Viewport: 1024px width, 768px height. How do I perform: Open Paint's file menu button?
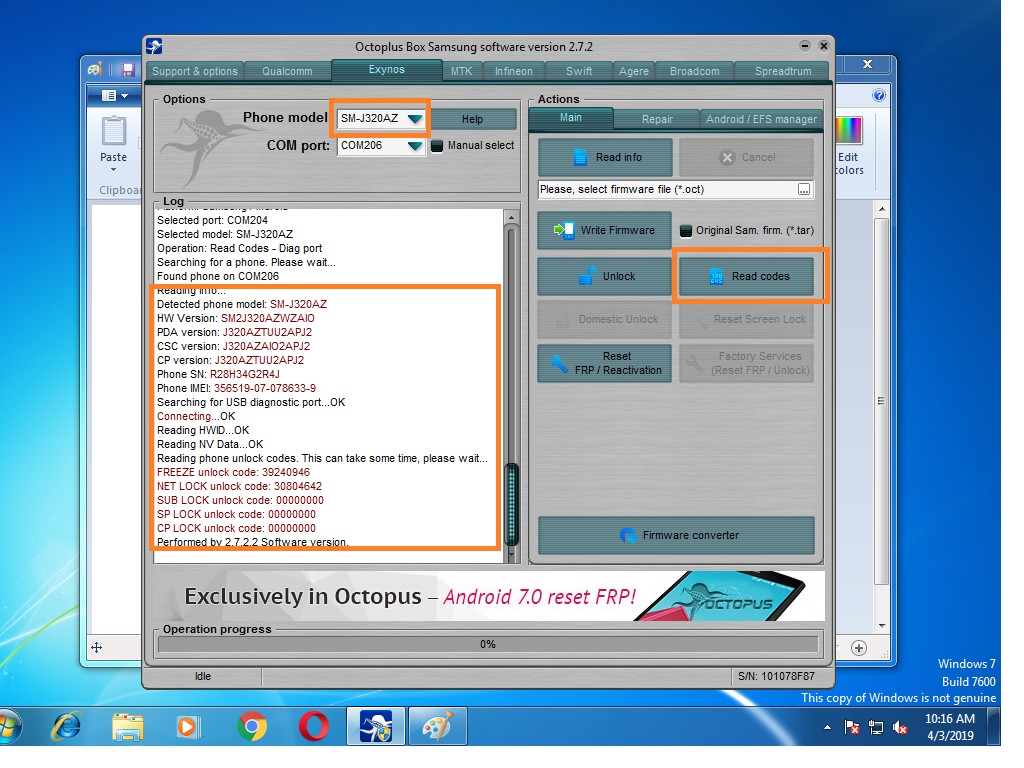pos(115,95)
